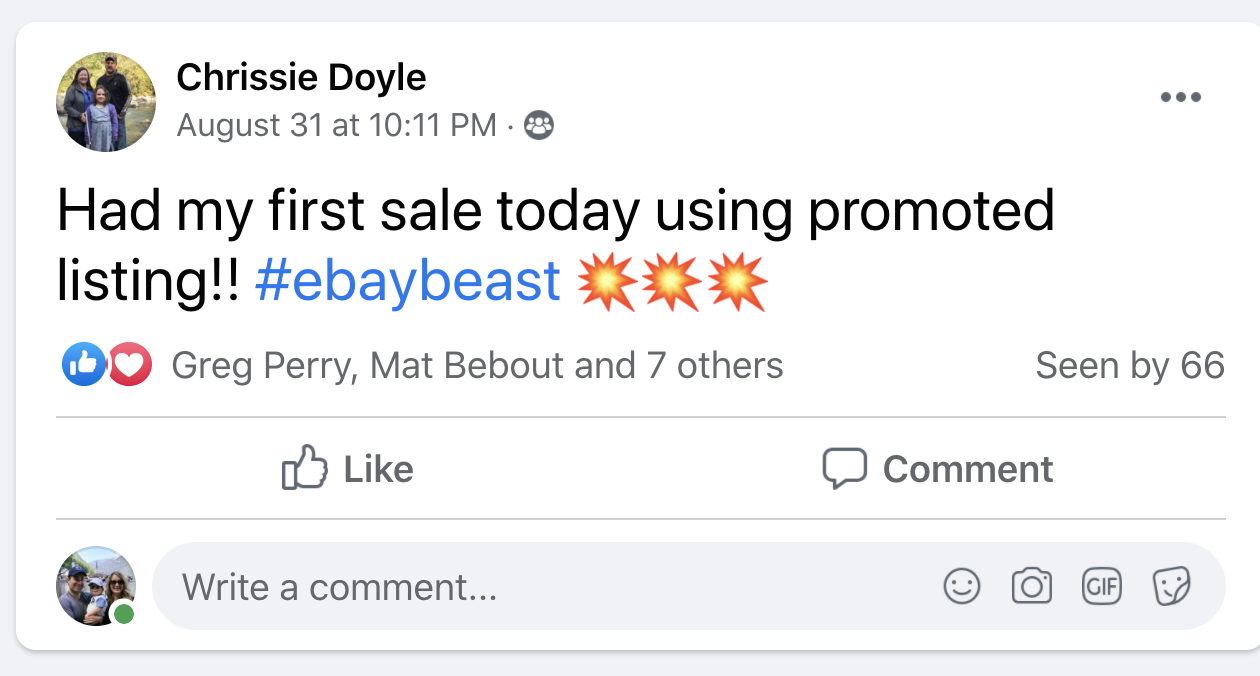Click the blue thumbs-up reaction icon
The image size is (1260, 676).
(83, 365)
